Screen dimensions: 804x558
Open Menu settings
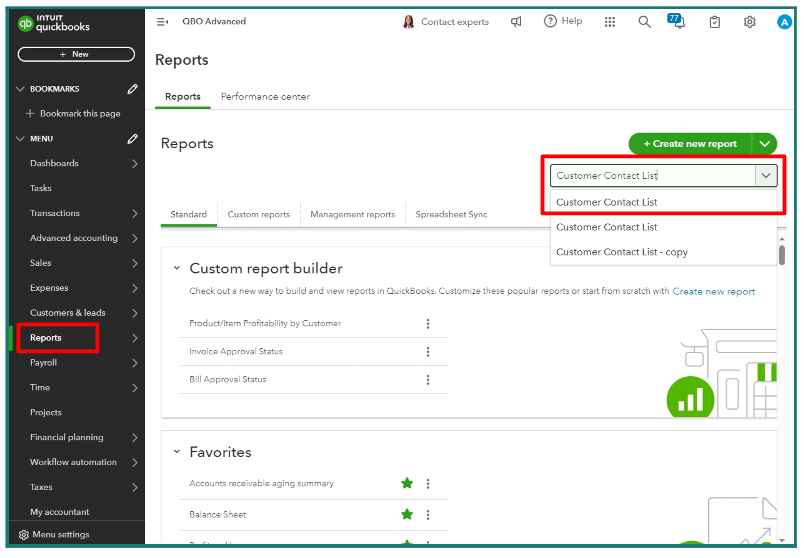[61, 534]
